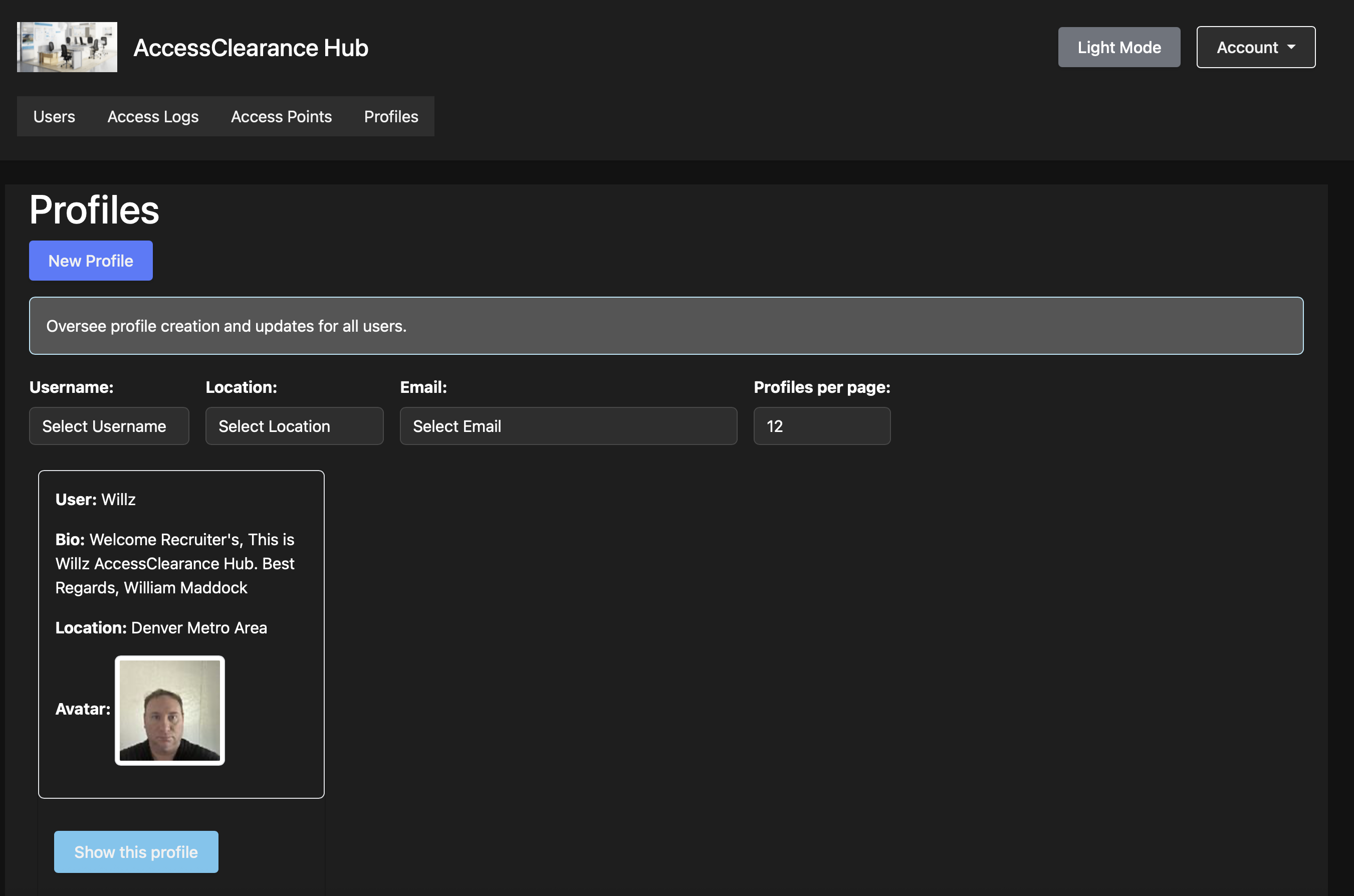Click the 'Email:' filter label
Image resolution: width=1354 pixels, height=896 pixels.
coord(423,387)
